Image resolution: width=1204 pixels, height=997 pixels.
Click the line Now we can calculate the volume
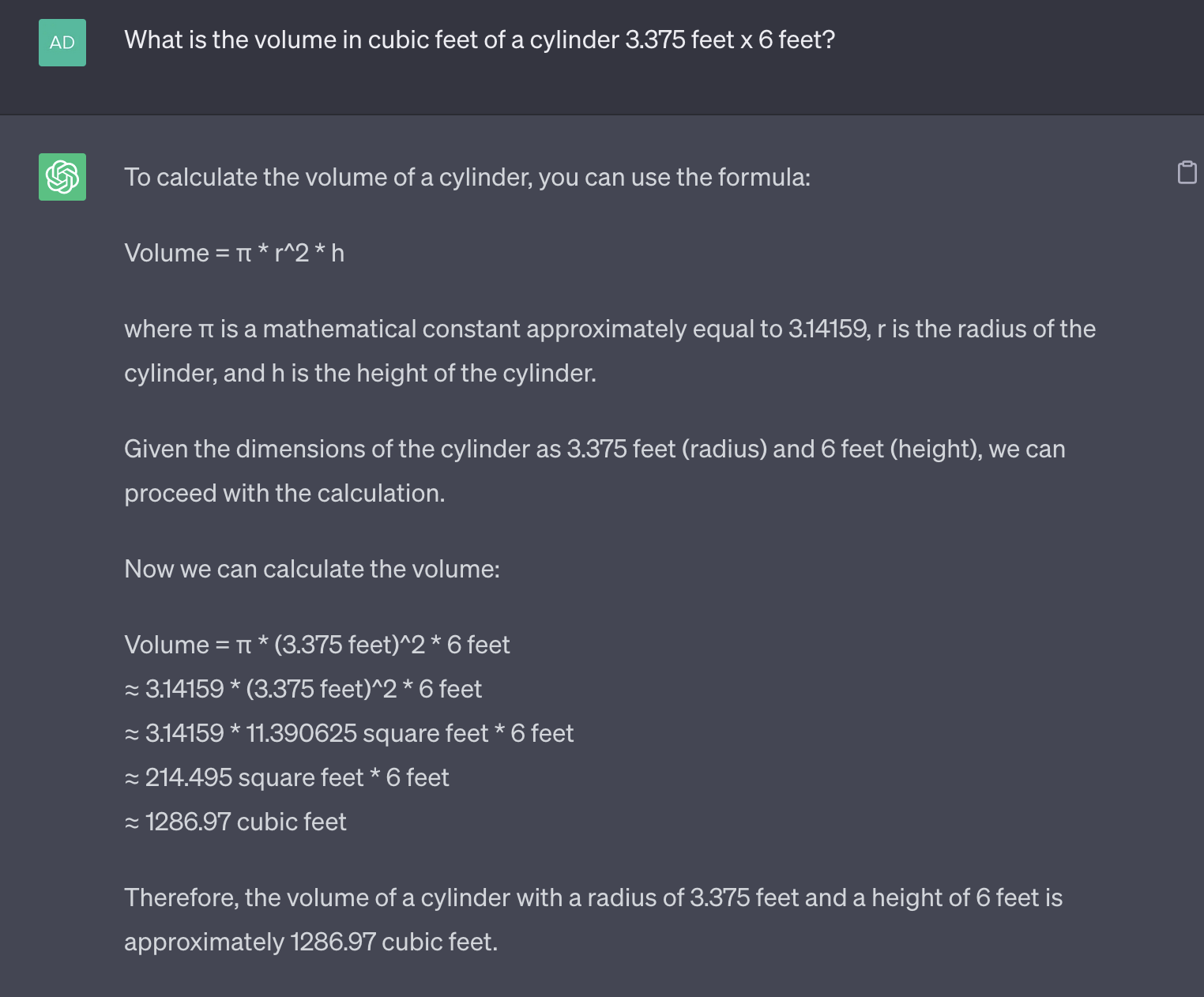click(311, 569)
